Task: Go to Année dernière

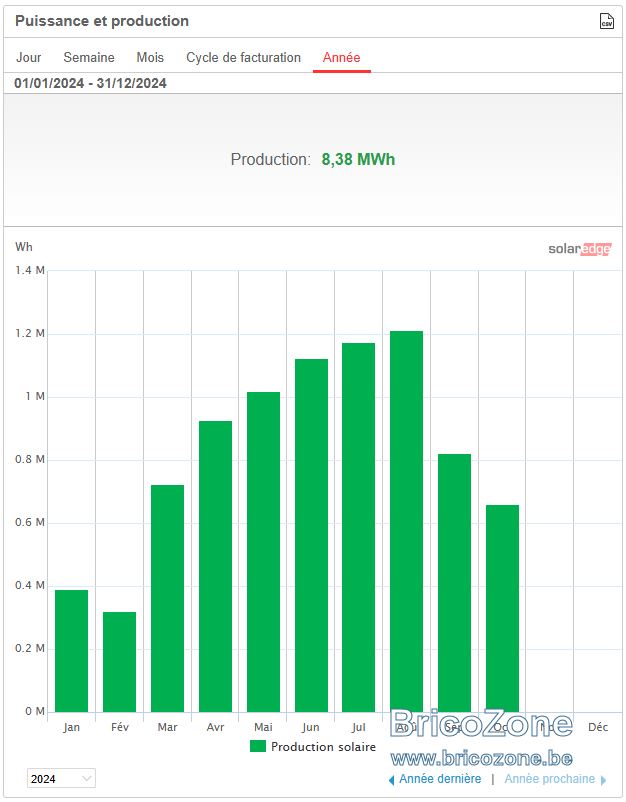Action: click(440, 778)
